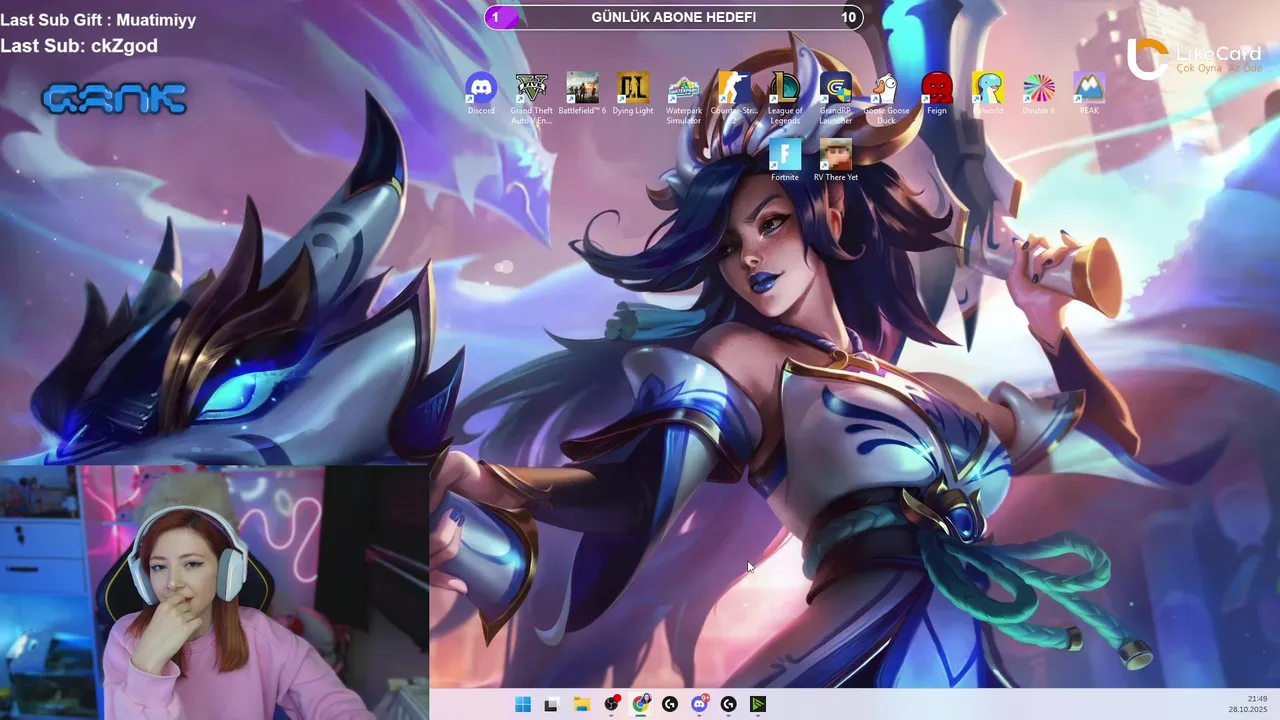
Task: Click the "Last Sub: ckZgod" text
Action: [x=79, y=46]
